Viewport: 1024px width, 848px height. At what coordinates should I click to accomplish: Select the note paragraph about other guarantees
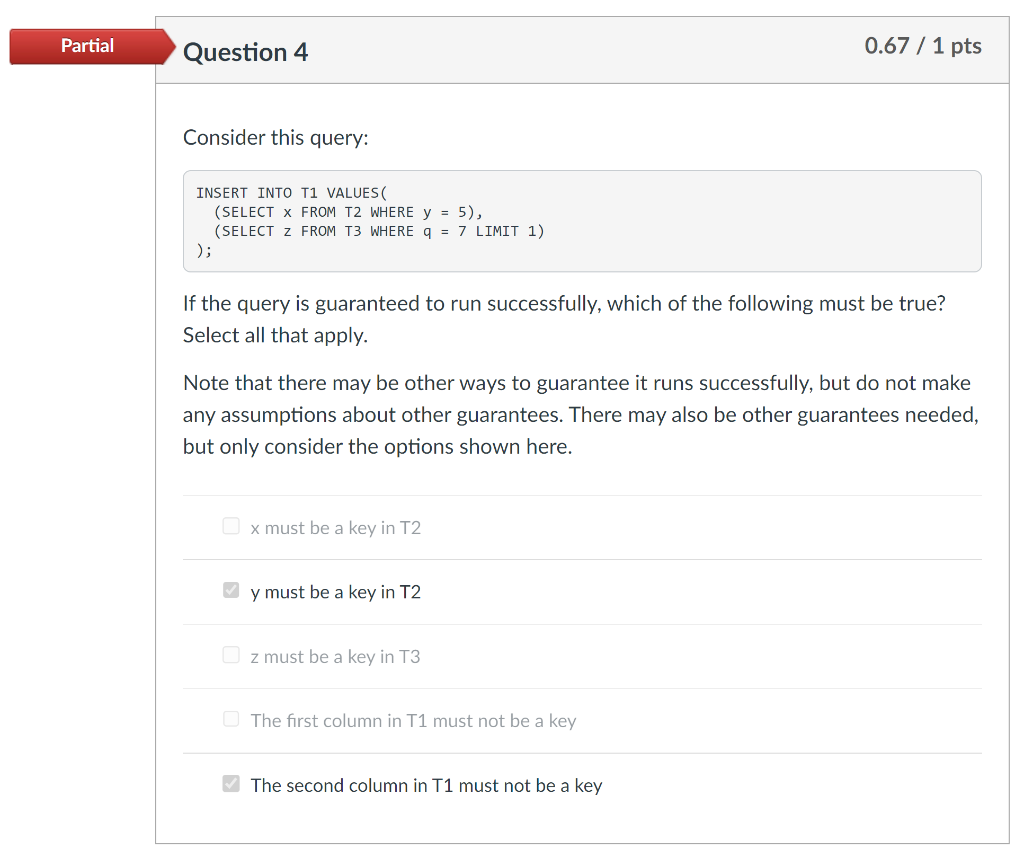pyautogui.click(x=580, y=414)
